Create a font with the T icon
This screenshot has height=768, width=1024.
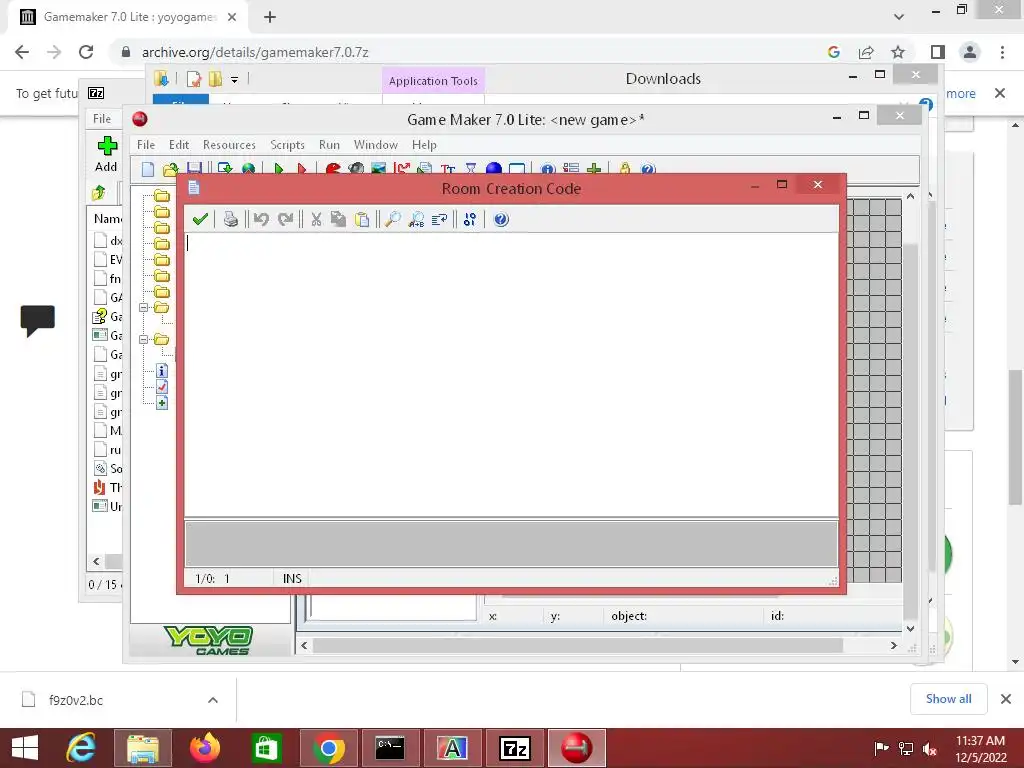pyautogui.click(x=447, y=169)
